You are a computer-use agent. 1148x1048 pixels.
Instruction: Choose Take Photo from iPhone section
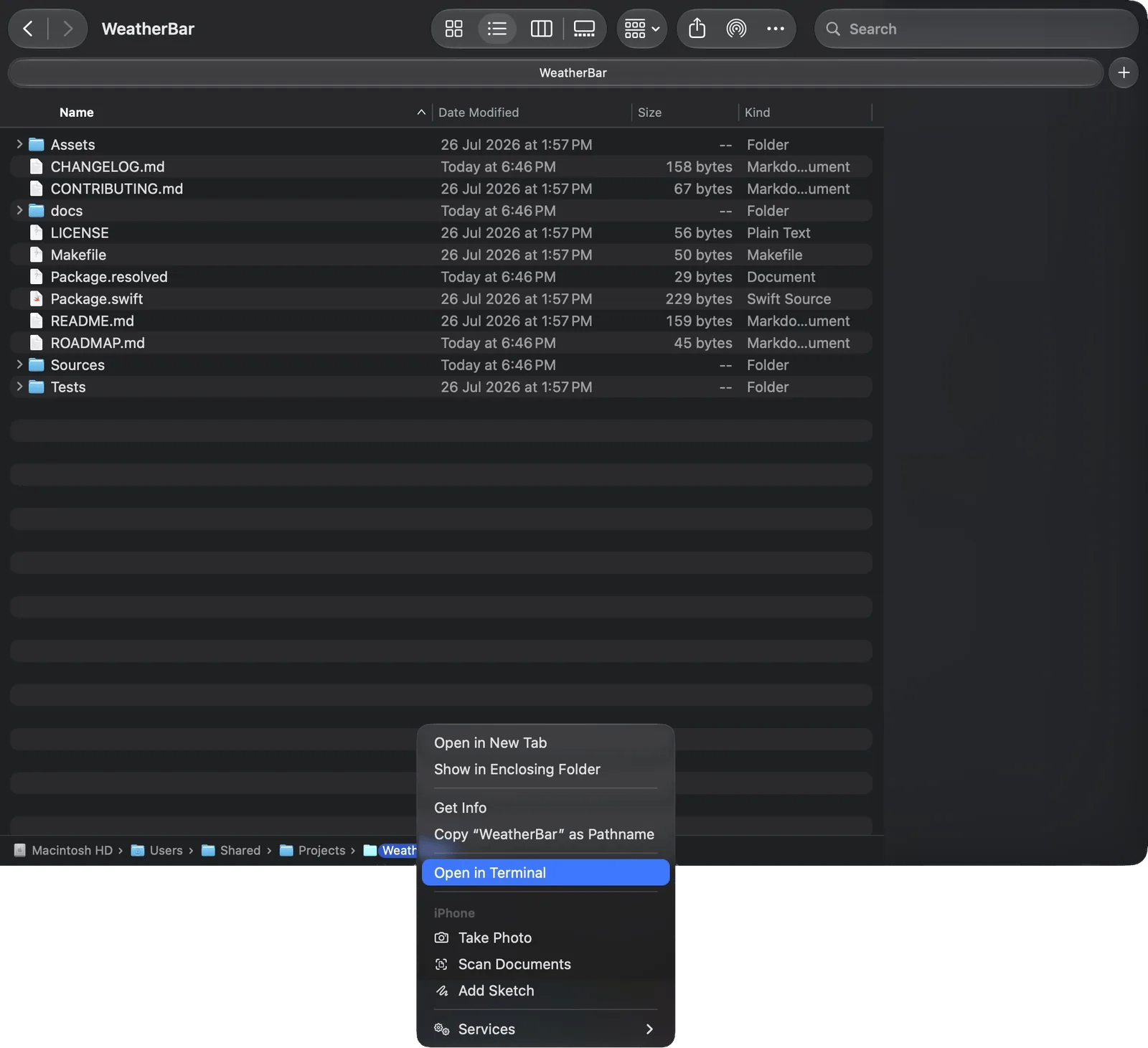545,938
